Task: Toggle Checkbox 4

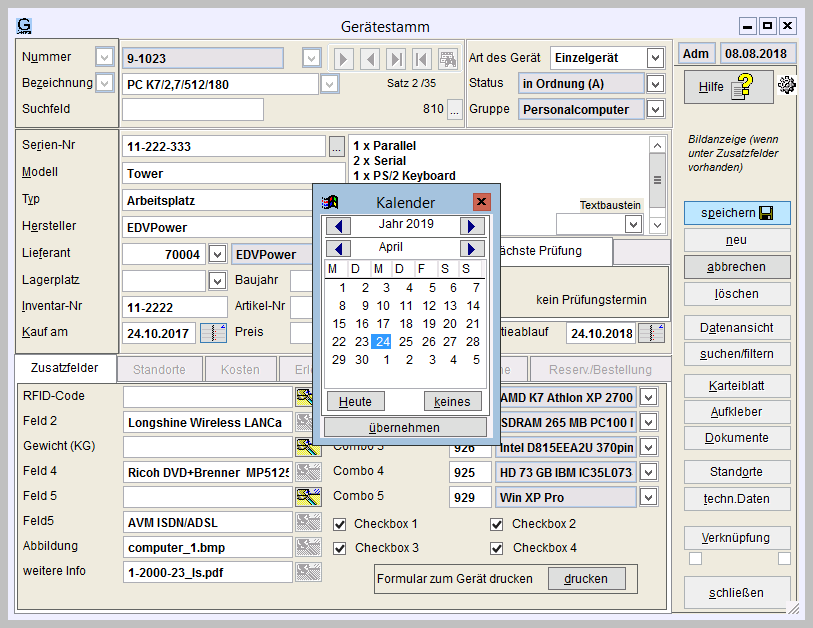Action: (x=497, y=548)
